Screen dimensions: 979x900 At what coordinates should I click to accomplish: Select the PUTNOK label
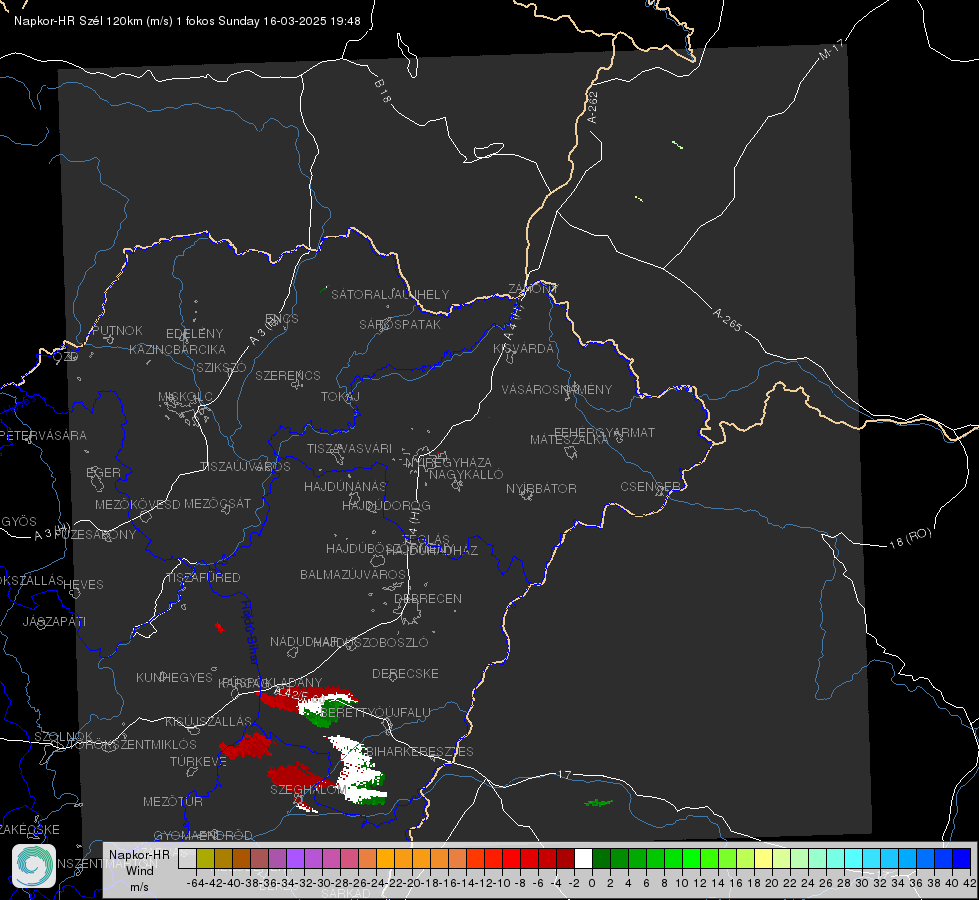(117, 330)
